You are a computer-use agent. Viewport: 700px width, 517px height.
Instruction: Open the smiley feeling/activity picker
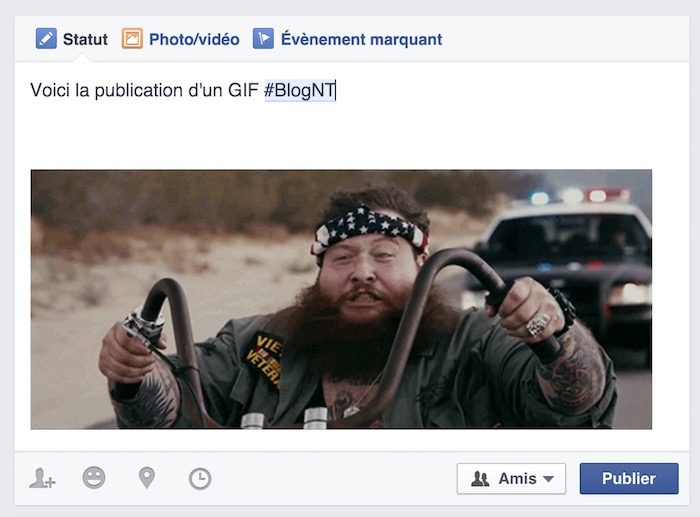click(x=94, y=478)
